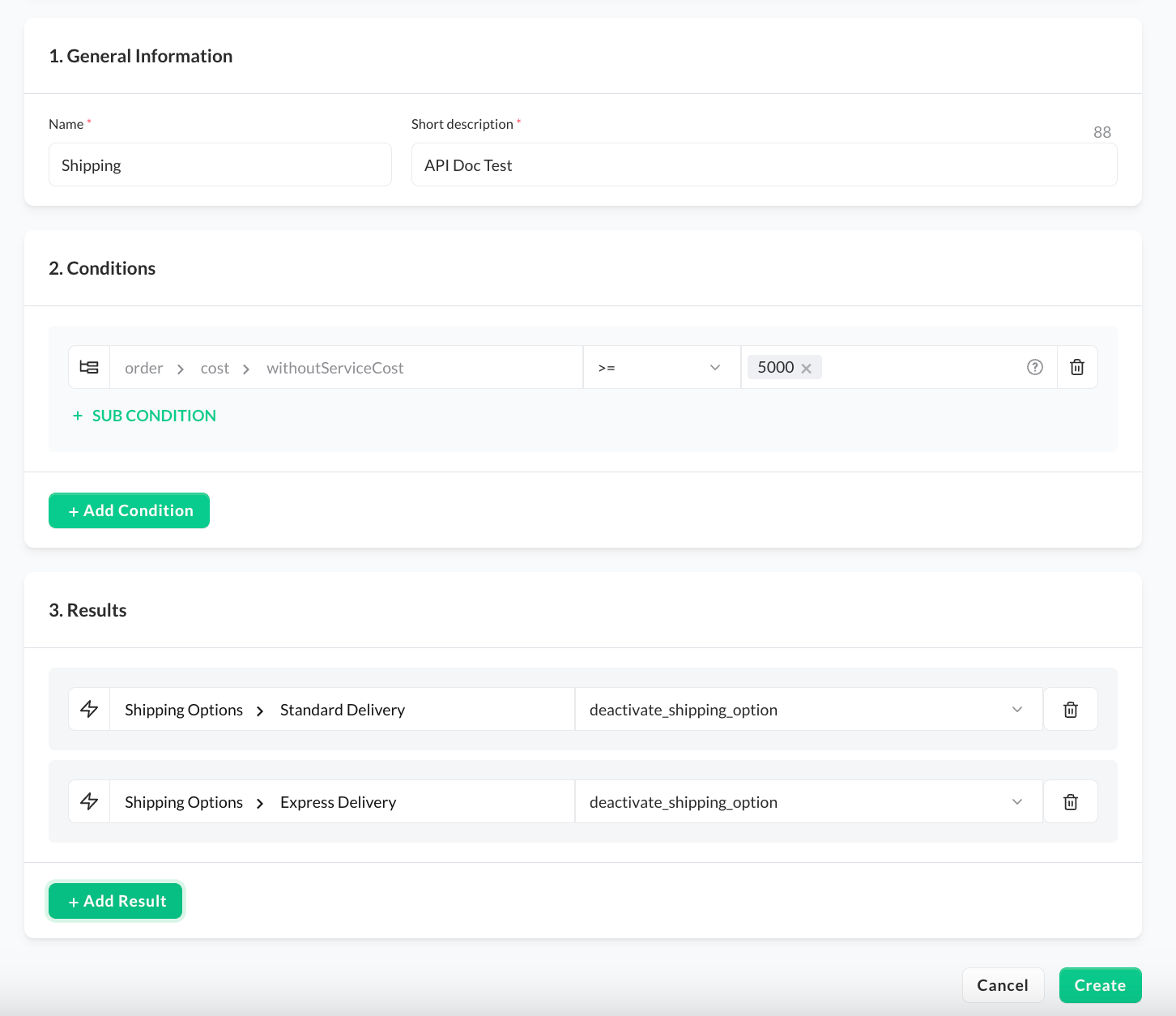Click the Shipping Options Express Delivery path
Screen dimensions: 1176x1016
341,802
